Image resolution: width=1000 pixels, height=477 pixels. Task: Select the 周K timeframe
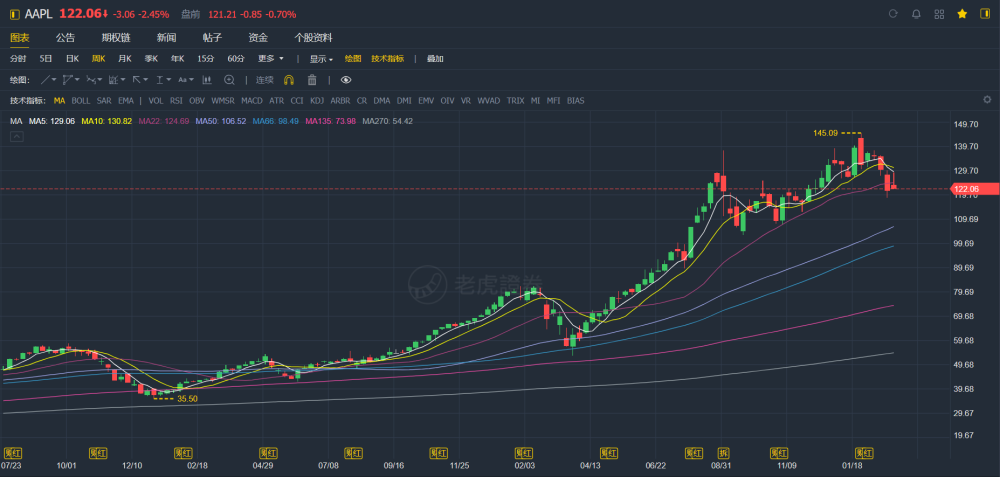(98, 58)
